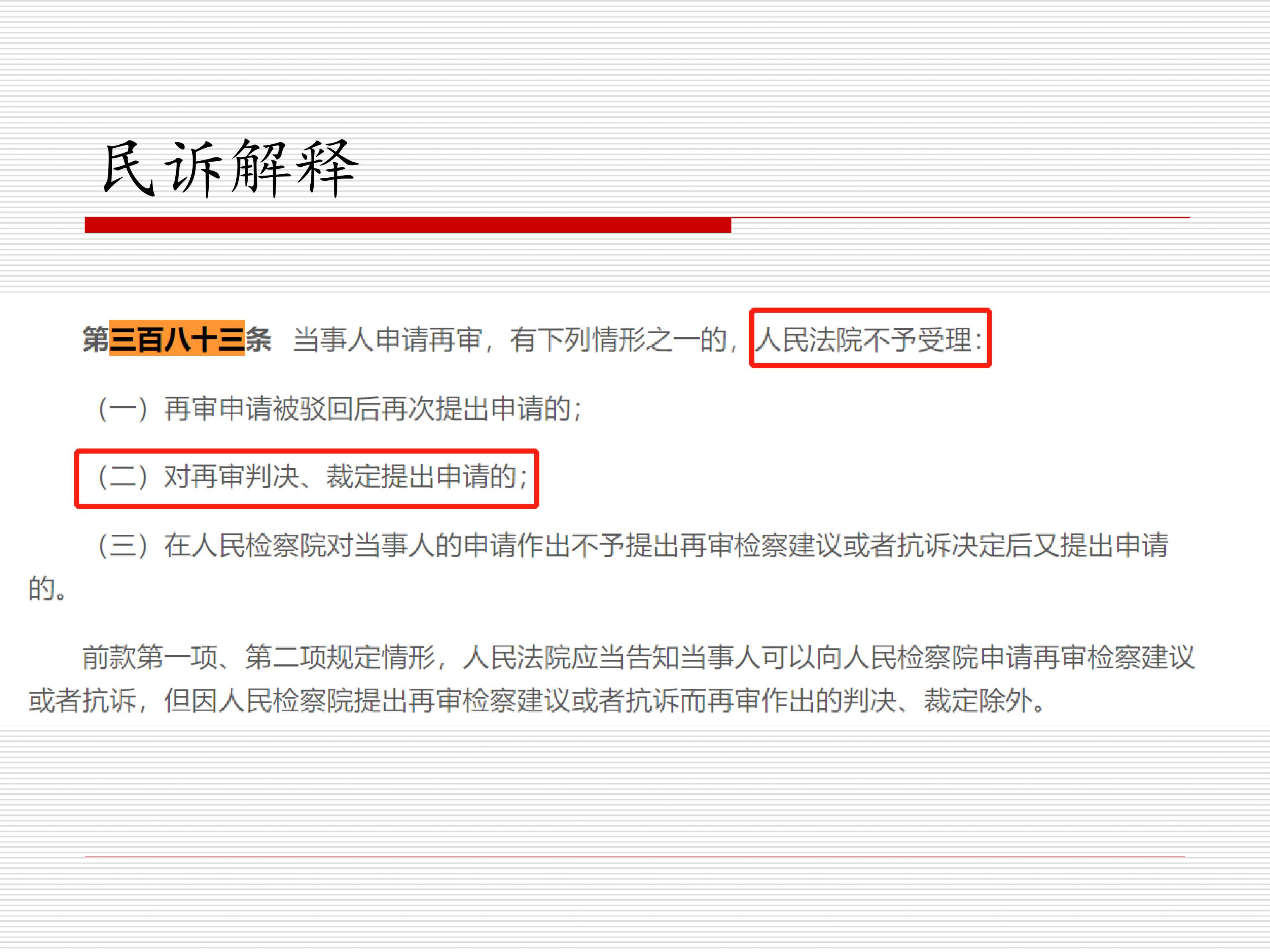Select the bold 第 character before highlight
The image size is (1270, 952).
[x=96, y=338]
